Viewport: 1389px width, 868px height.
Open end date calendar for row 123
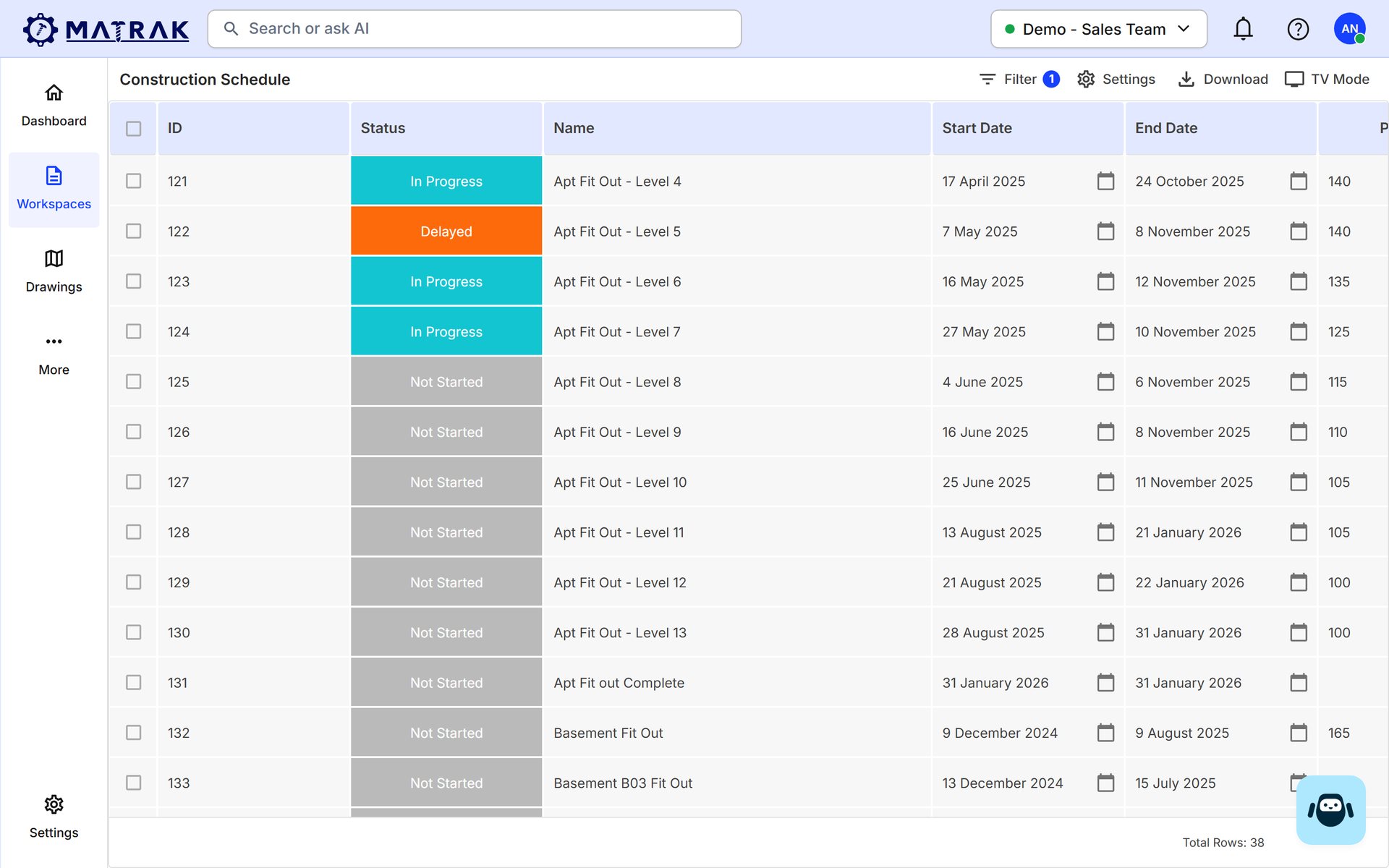click(x=1299, y=281)
